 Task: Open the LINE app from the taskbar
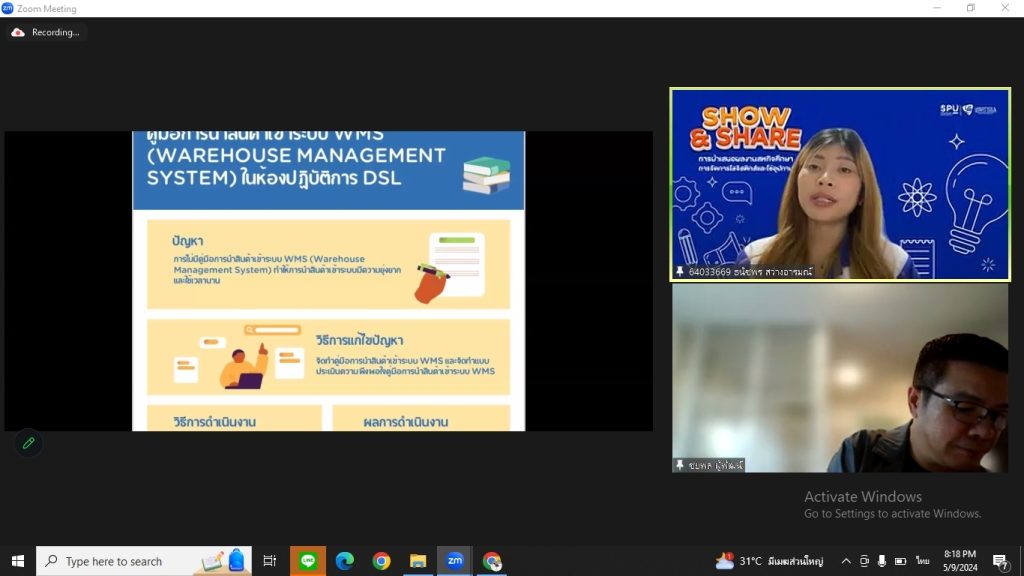coord(308,561)
